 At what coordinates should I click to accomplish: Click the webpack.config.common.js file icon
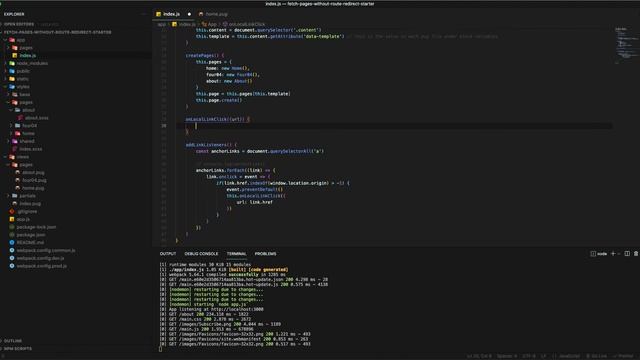[x=12, y=250]
